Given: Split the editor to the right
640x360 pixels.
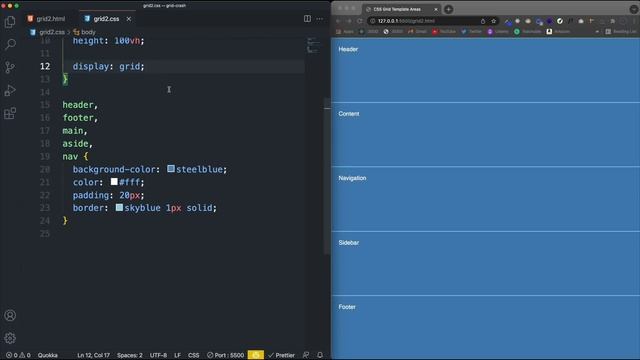Looking at the screenshot, I should tap(307, 19).
